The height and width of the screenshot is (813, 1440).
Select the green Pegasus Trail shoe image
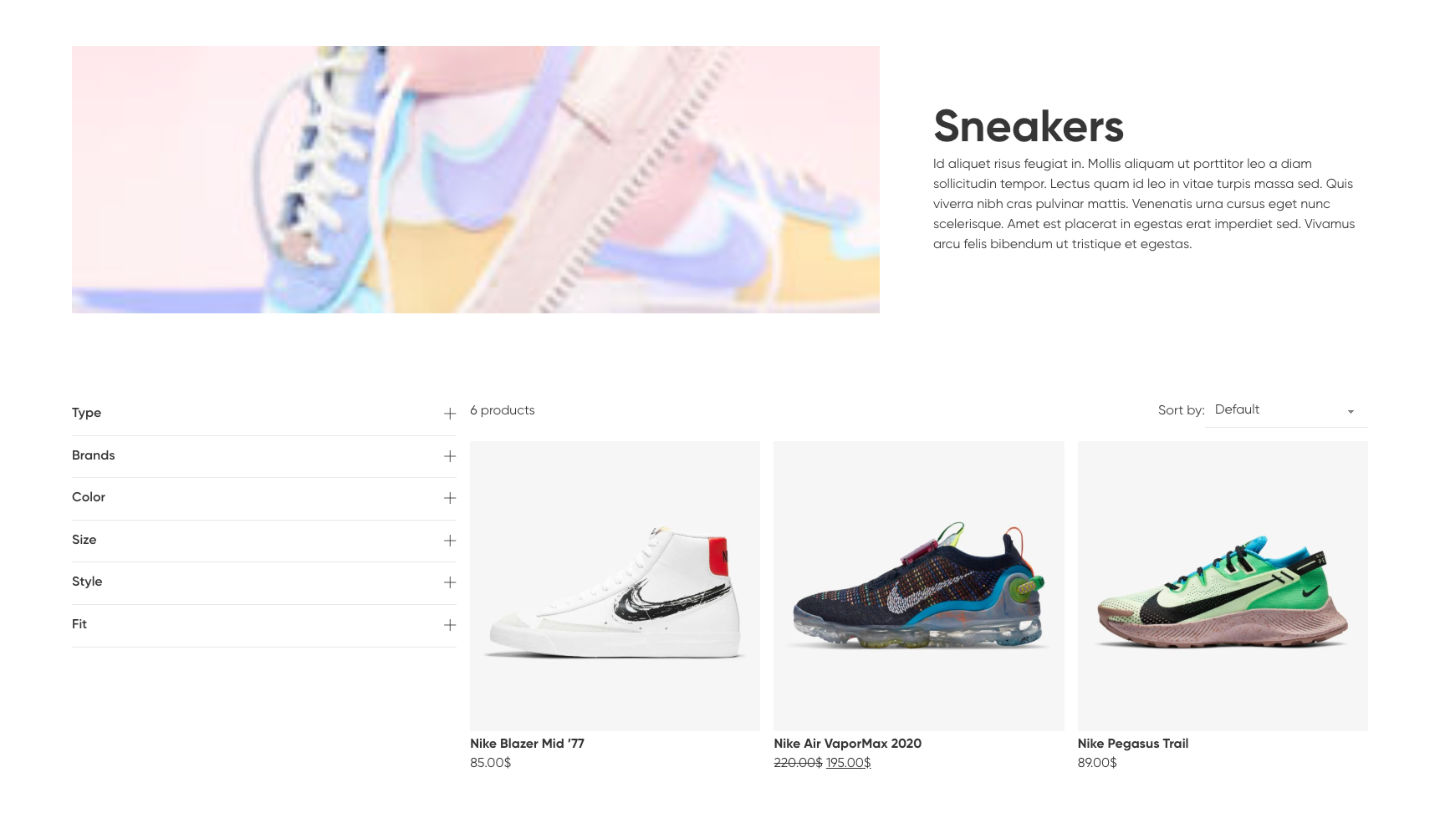(x=1223, y=586)
